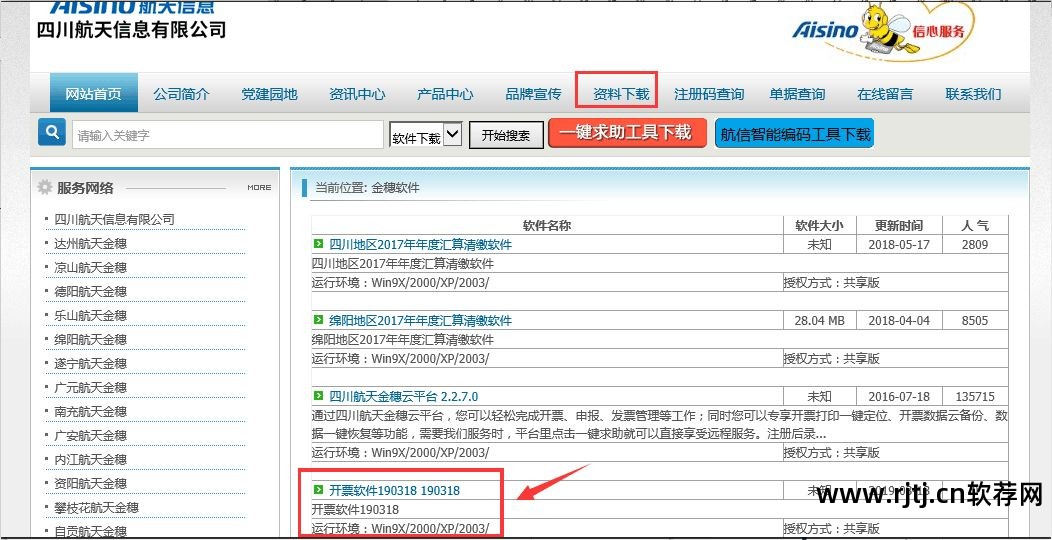1052x540 pixels.
Task: Open the 注册码查询 menu item
Action: point(709,94)
